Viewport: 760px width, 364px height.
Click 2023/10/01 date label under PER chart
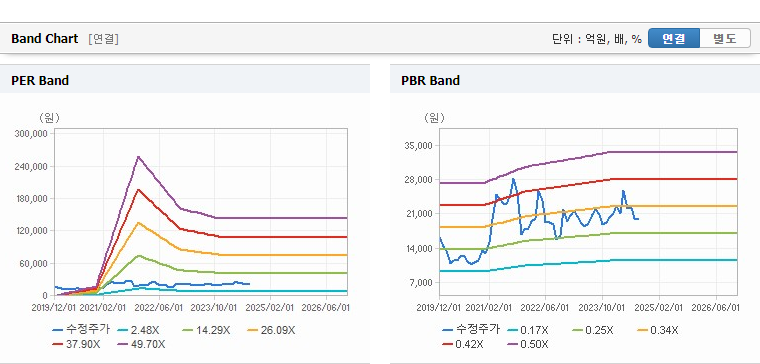214,308
